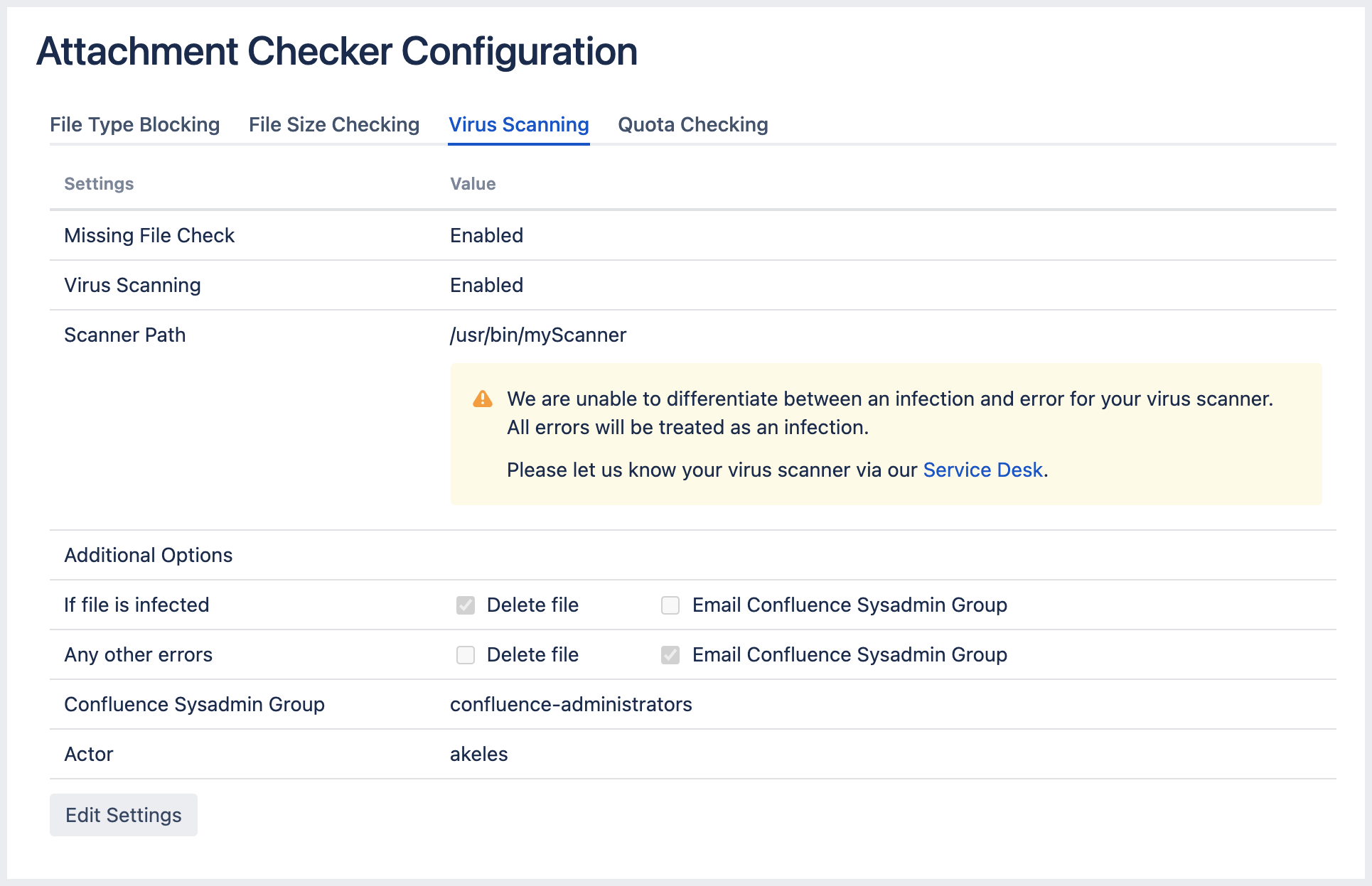Viewport: 1372px width, 886px height.
Task: Go to Quota Checking tab
Action: pos(692,125)
